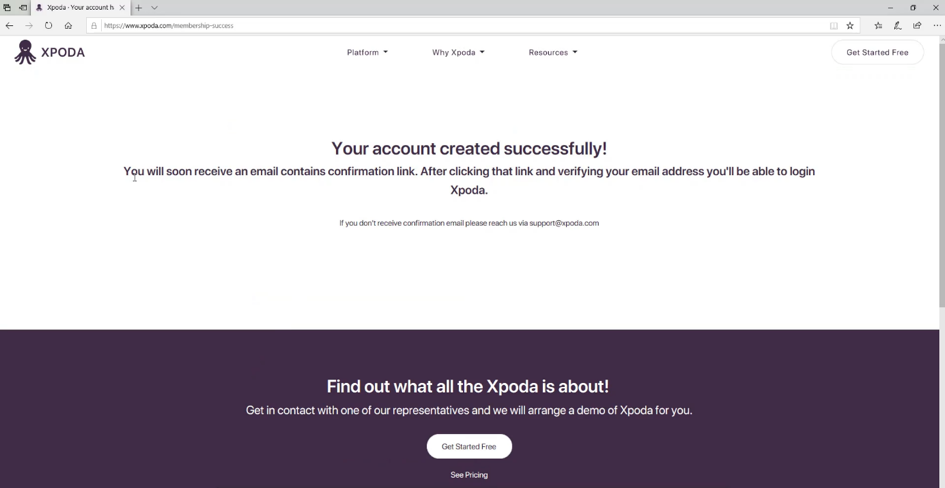
Task: Select the Xpoda account browser tab
Action: [80, 8]
